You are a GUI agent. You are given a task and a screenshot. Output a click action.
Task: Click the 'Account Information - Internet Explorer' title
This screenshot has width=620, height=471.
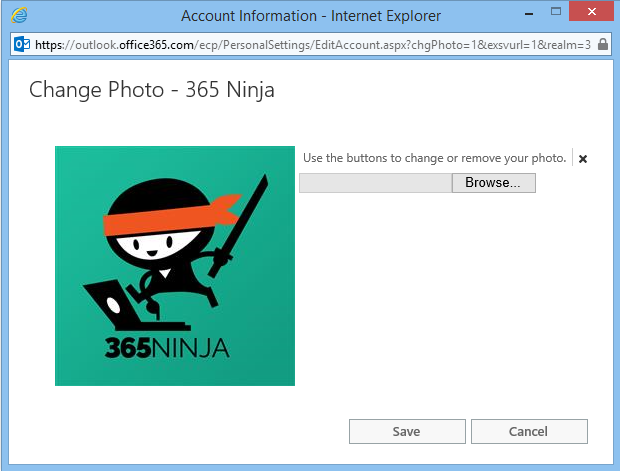(311, 16)
